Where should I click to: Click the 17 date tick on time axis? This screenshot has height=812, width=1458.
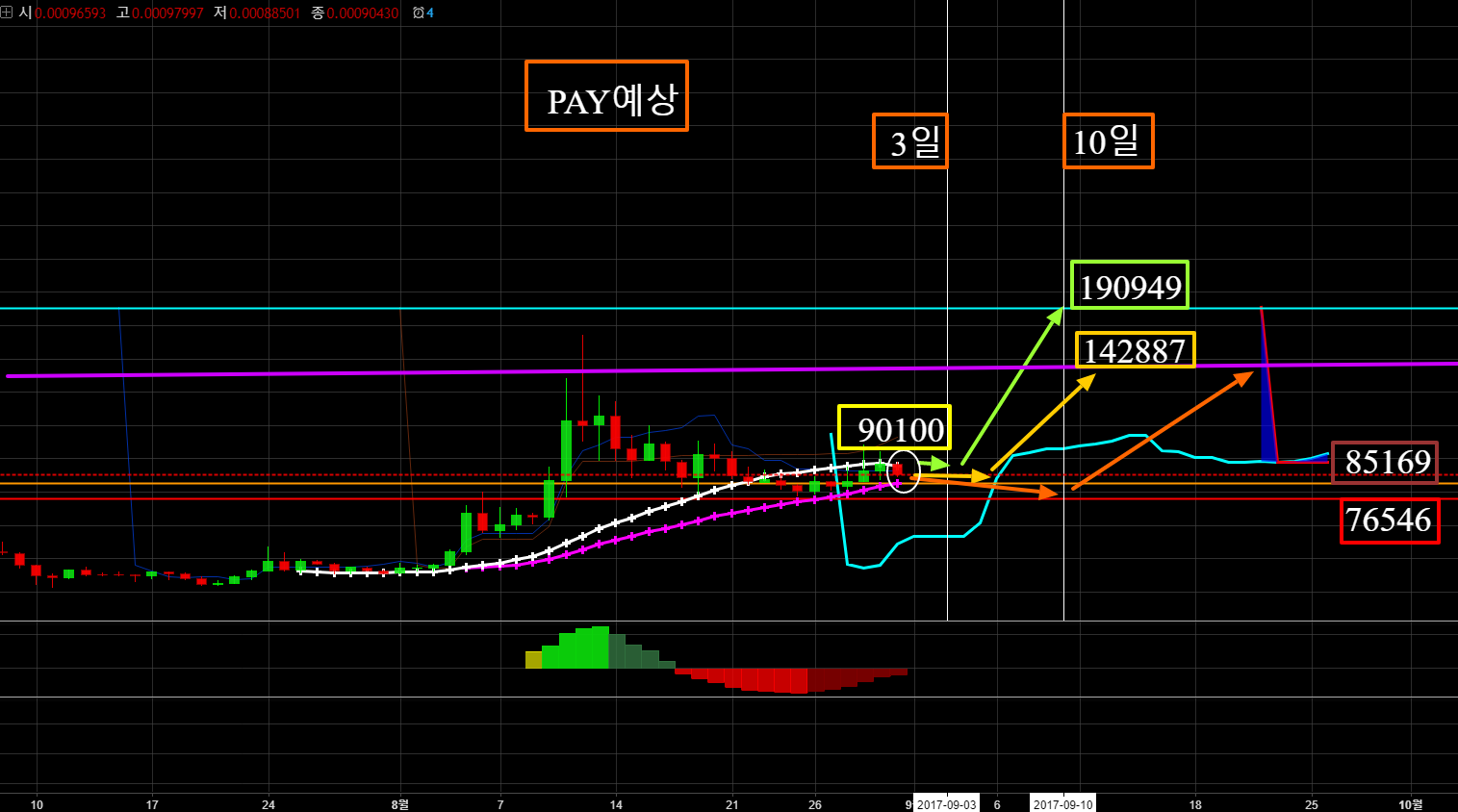click(x=152, y=804)
